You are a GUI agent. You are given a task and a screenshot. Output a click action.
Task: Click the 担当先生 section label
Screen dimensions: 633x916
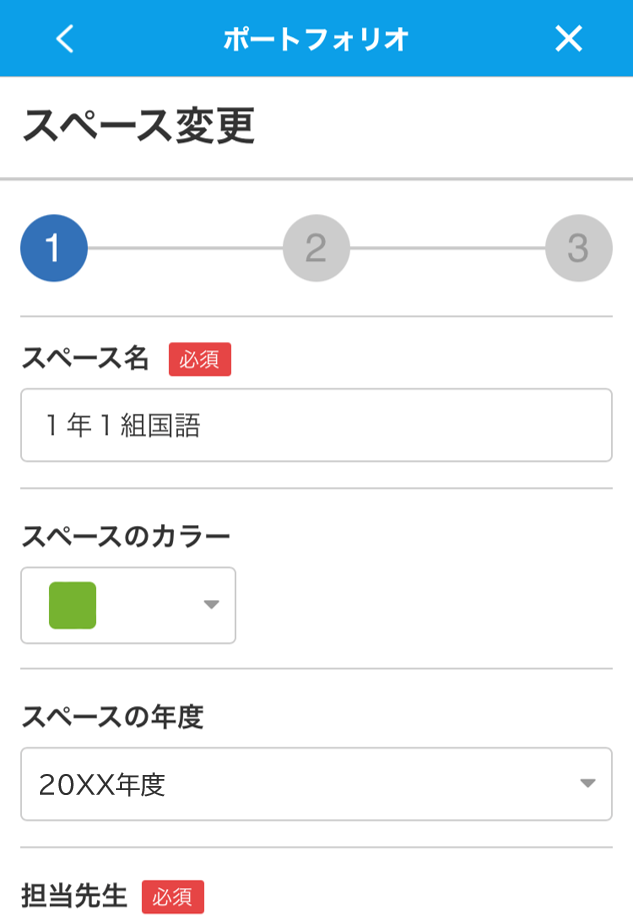[74, 895]
